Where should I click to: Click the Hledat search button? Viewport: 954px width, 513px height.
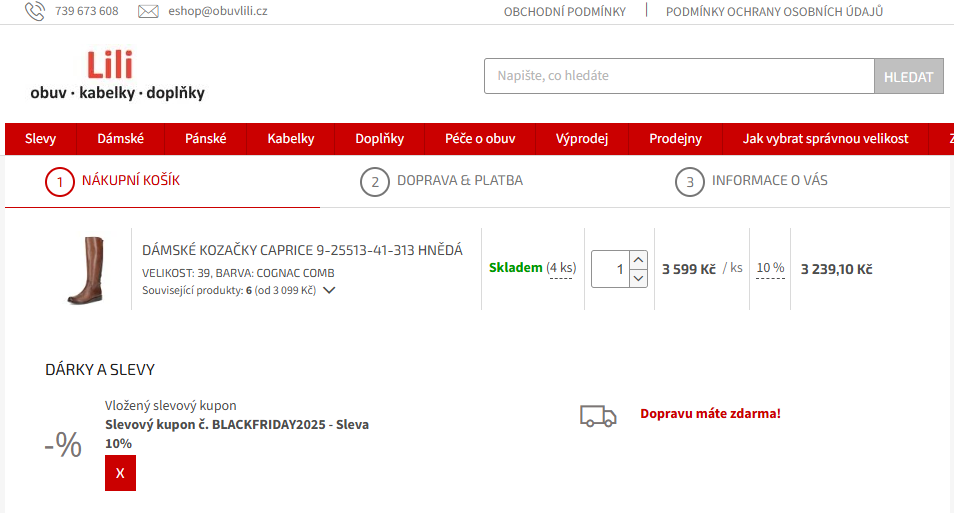point(908,77)
